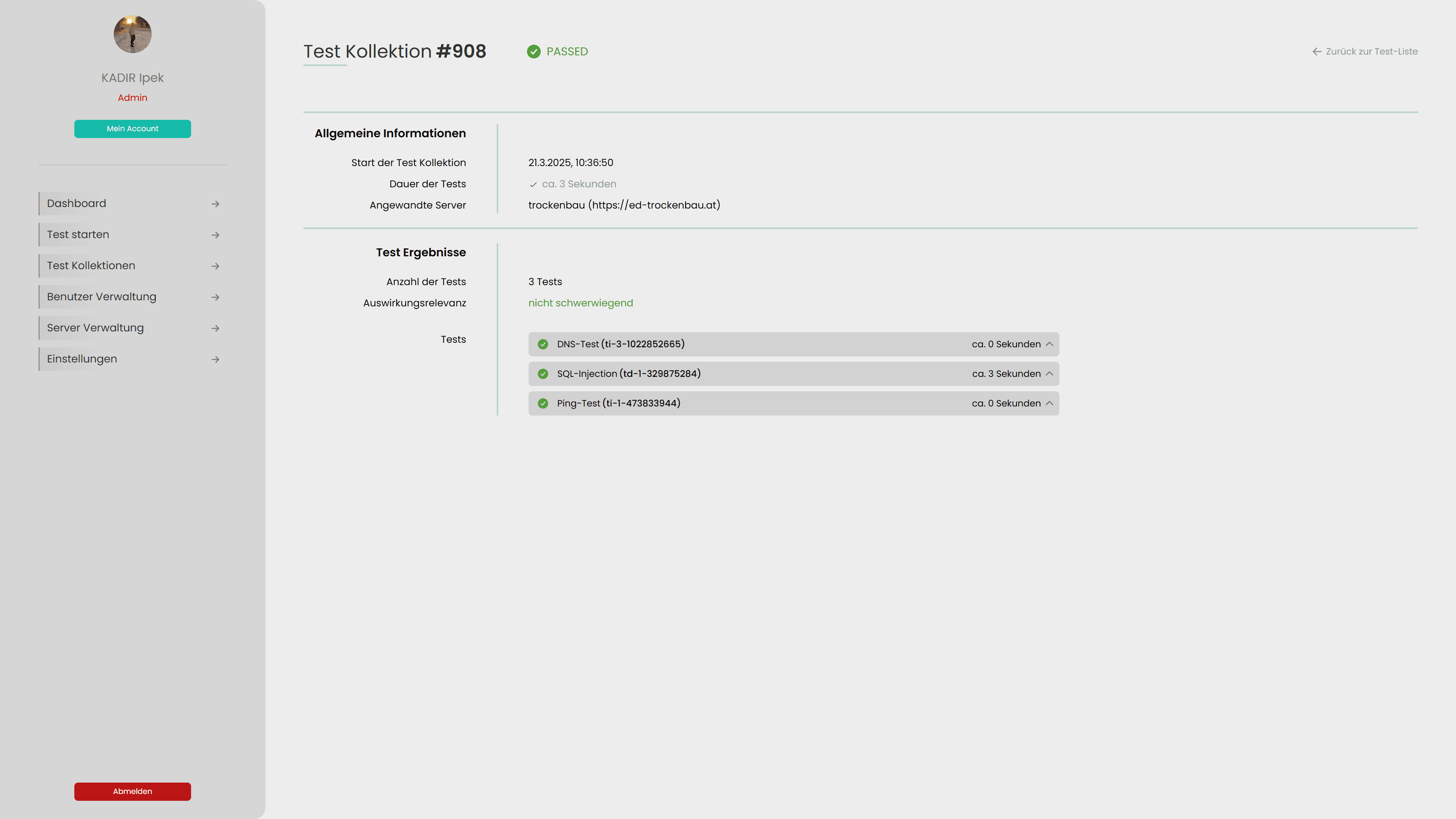Click the back arrow beside Zurück zur Test-Liste
The width and height of the screenshot is (1456, 819).
pos(1316,52)
